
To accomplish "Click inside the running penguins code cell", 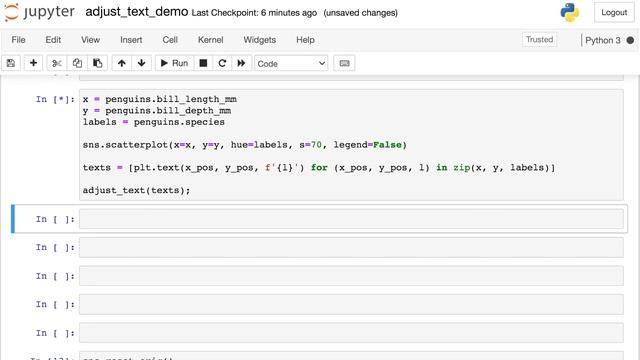I will coord(351,145).
